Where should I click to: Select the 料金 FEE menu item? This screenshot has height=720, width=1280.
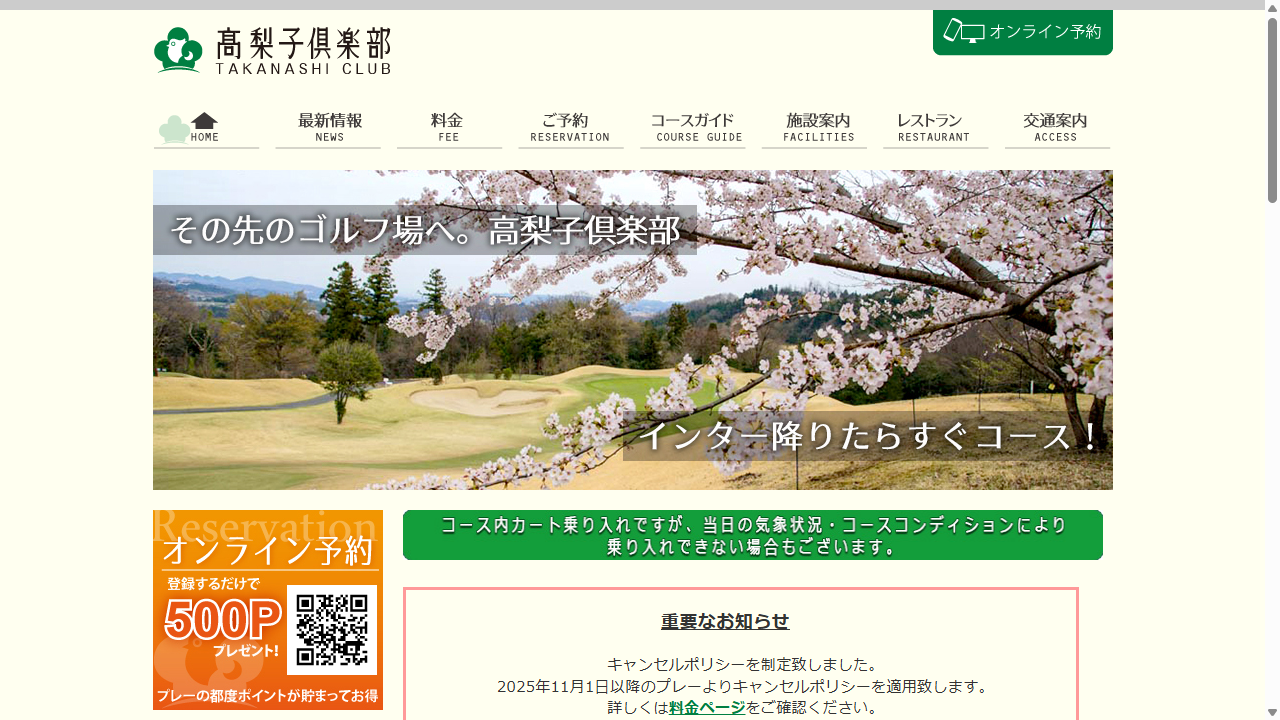pyautogui.click(x=449, y=129)
